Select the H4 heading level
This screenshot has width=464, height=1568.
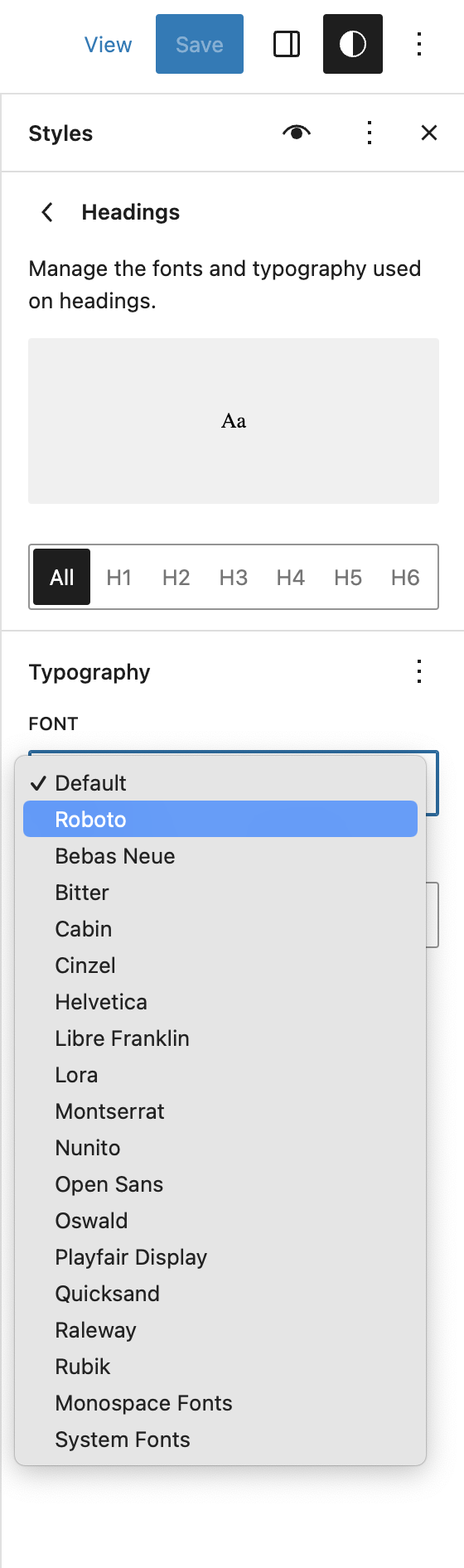click(291, 577)
